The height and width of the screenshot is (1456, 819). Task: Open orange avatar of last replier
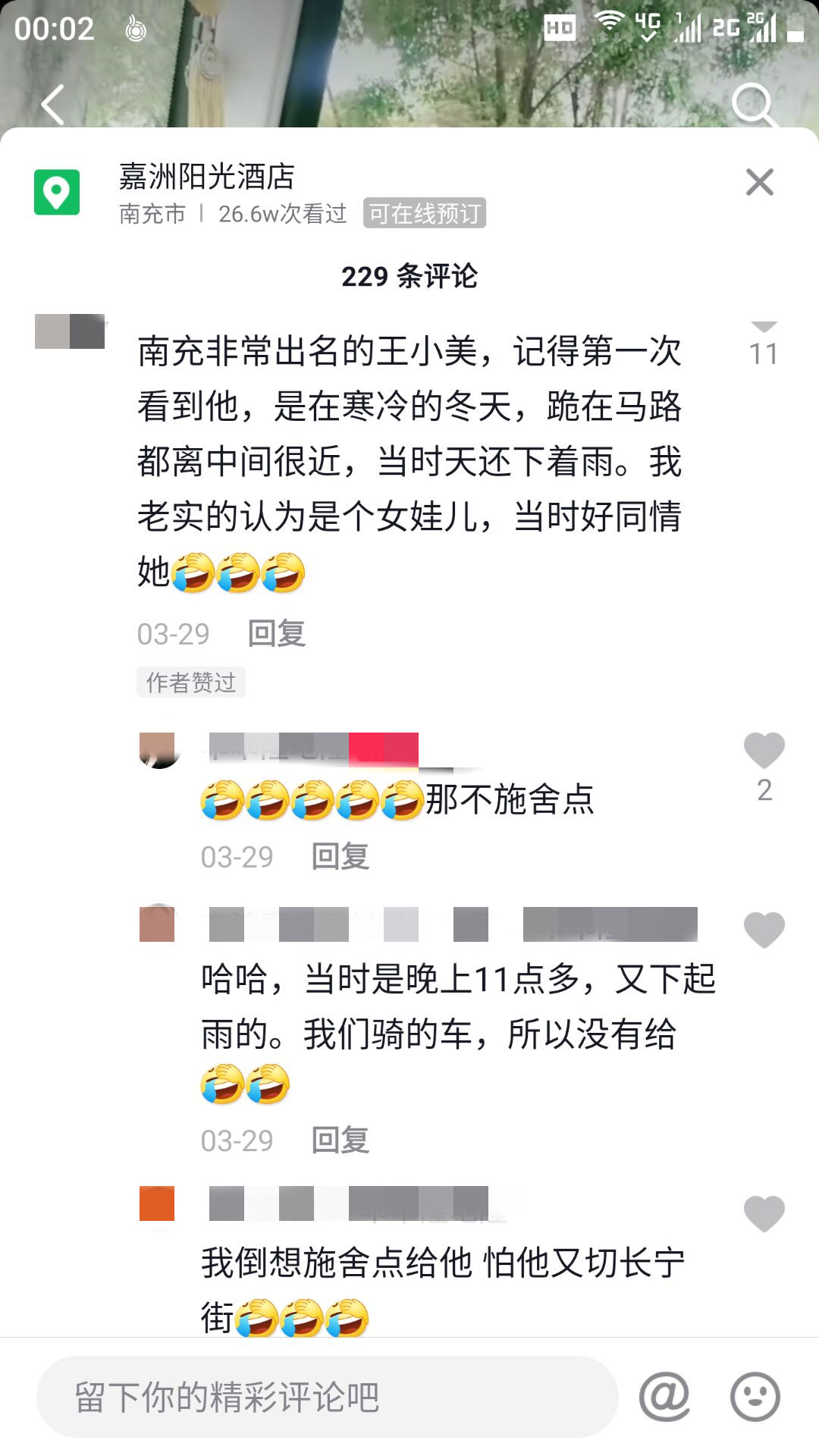tap(157, 1203)
